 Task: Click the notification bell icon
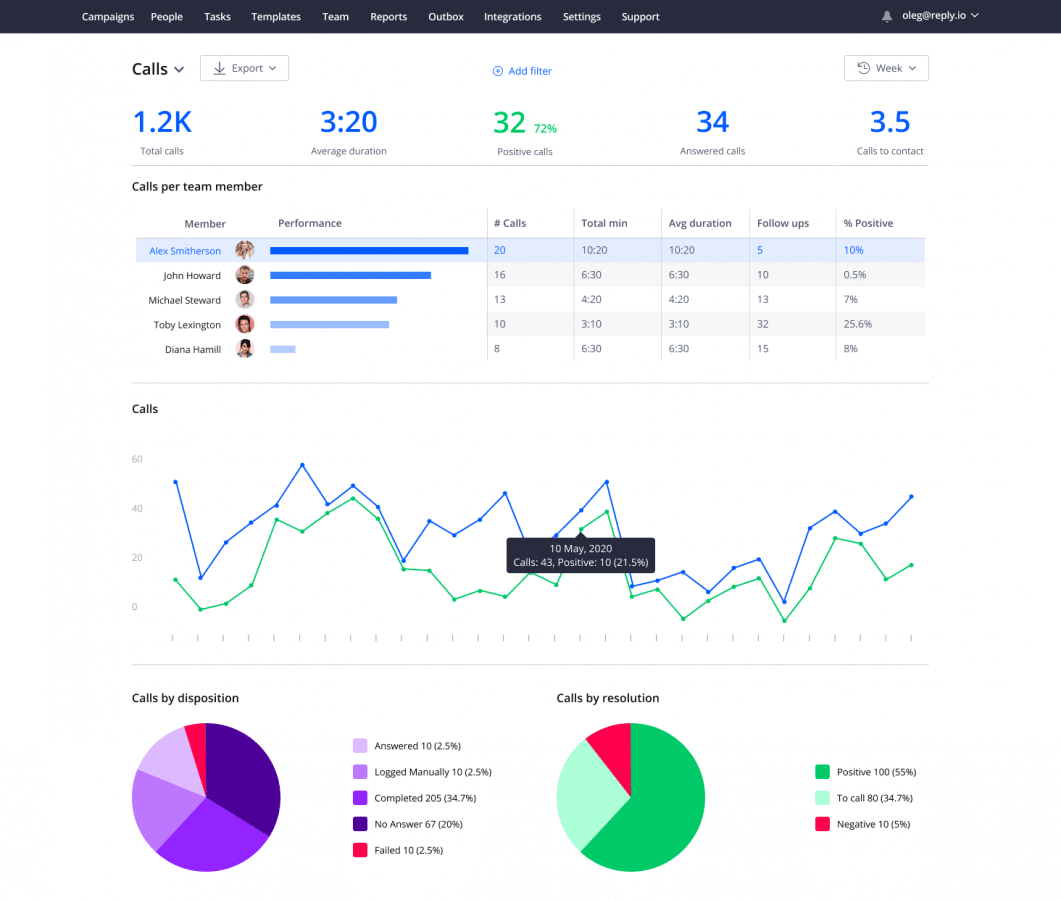(886, 17)
